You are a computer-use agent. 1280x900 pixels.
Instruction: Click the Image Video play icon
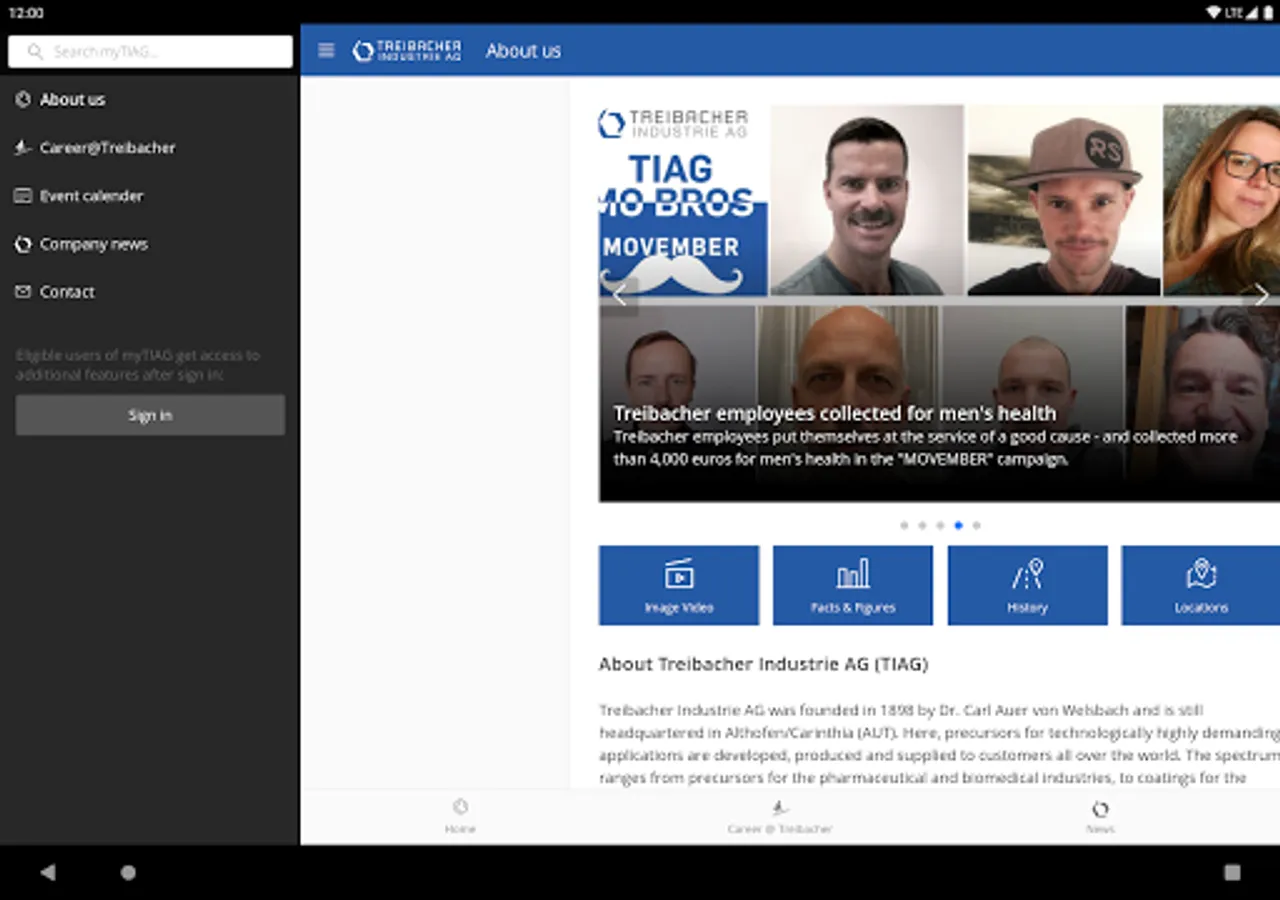(x=679, y=573)
